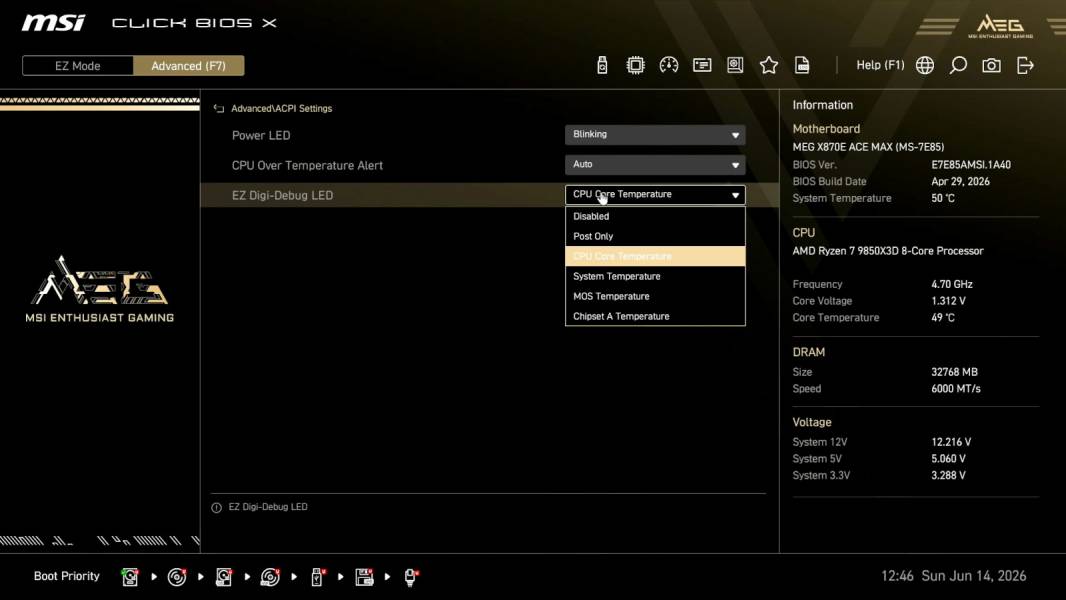Collapse the EZ Digi-Debug LED dropdown
The image size is (1066, 600).
coord(655,195)
